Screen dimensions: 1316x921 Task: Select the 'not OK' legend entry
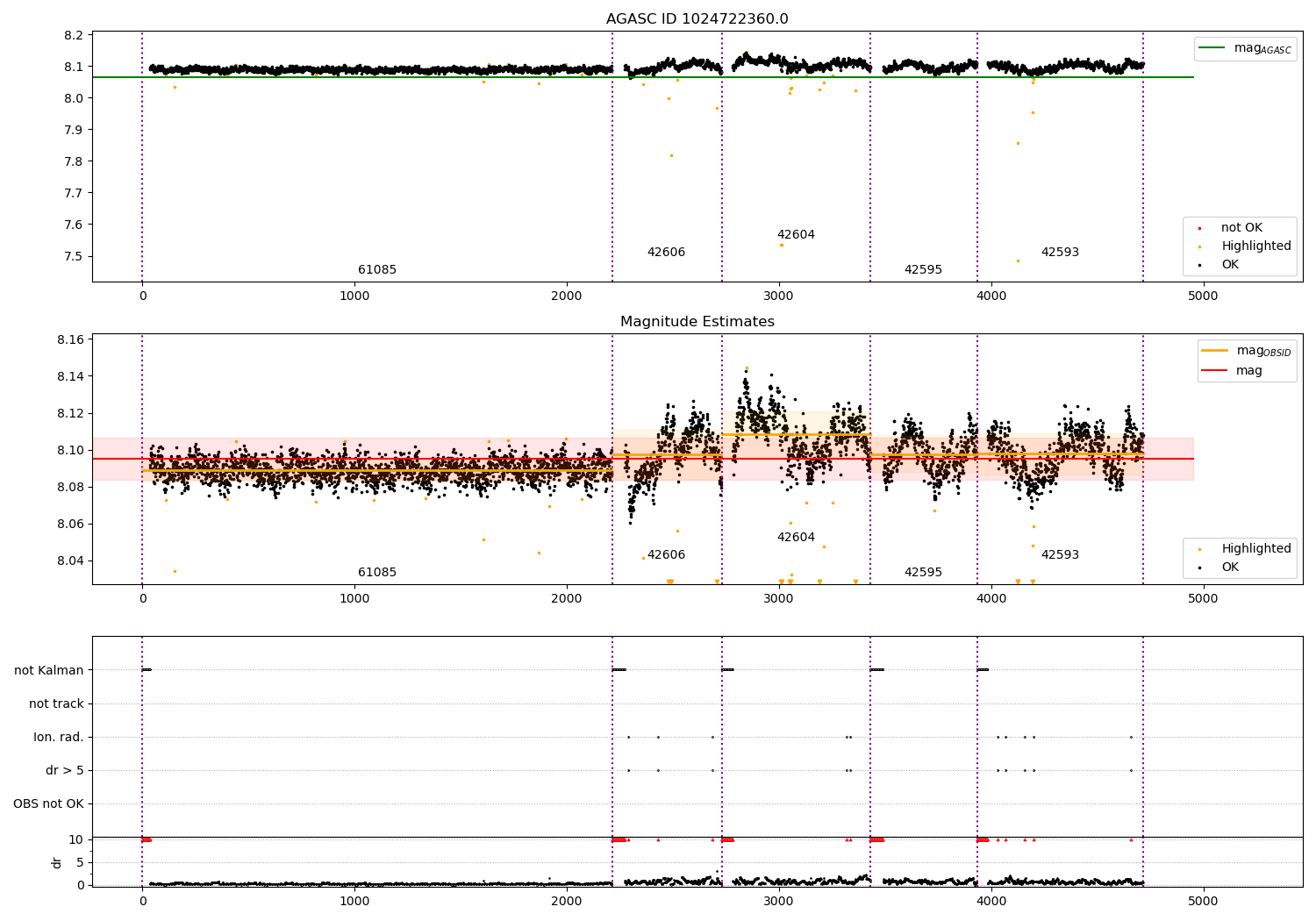1241,228
